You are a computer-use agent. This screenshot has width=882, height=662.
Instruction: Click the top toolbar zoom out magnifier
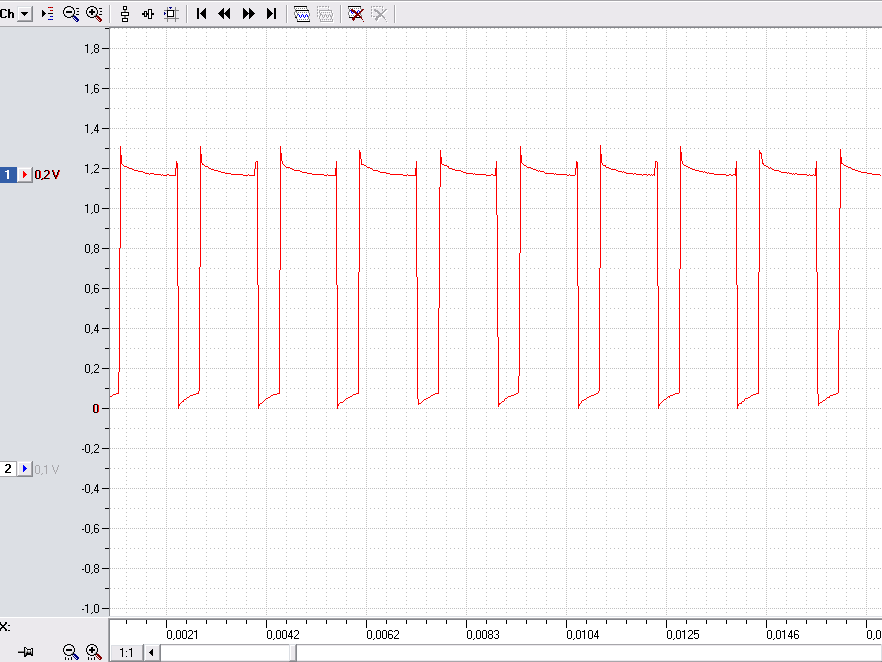(x=71, y=13)
